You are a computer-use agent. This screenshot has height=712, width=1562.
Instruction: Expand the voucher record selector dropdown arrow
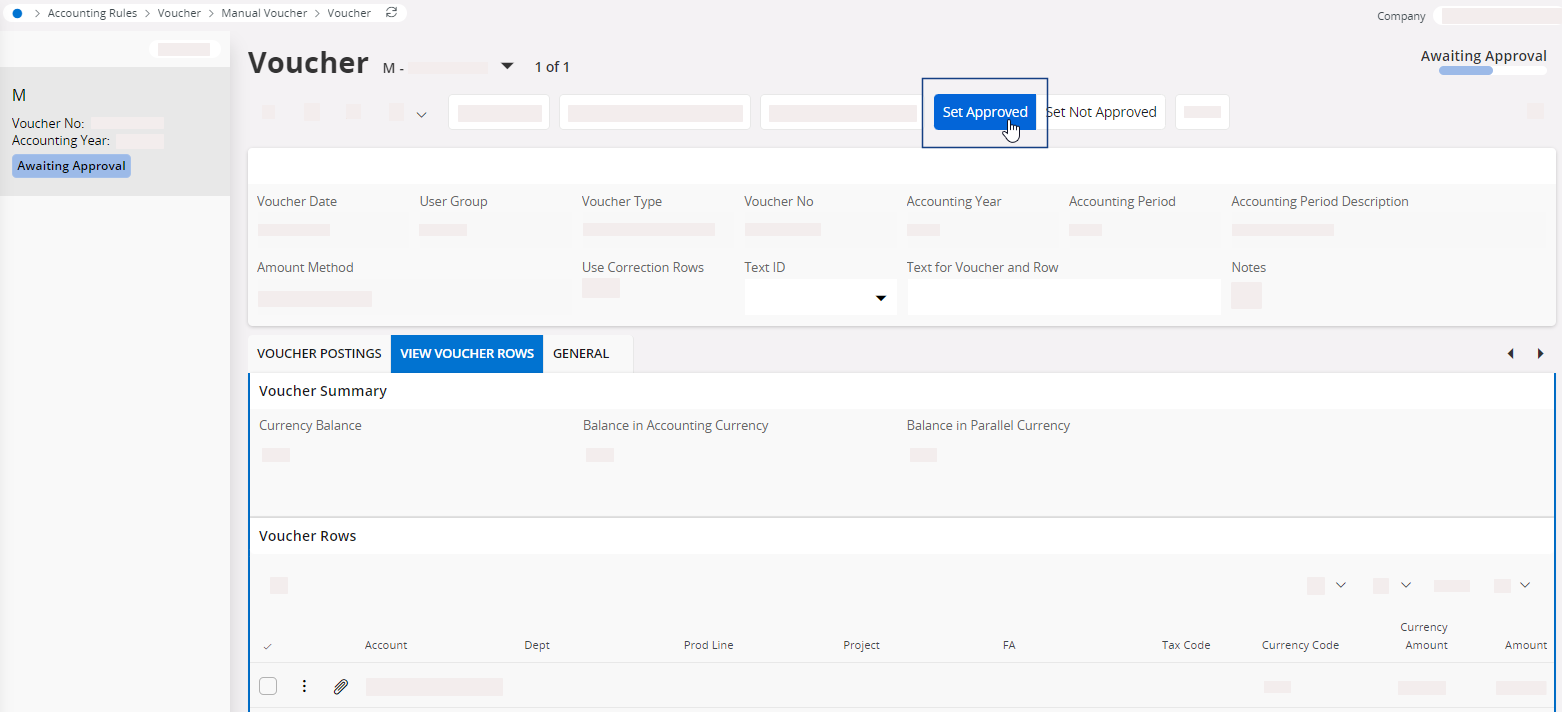507,67
